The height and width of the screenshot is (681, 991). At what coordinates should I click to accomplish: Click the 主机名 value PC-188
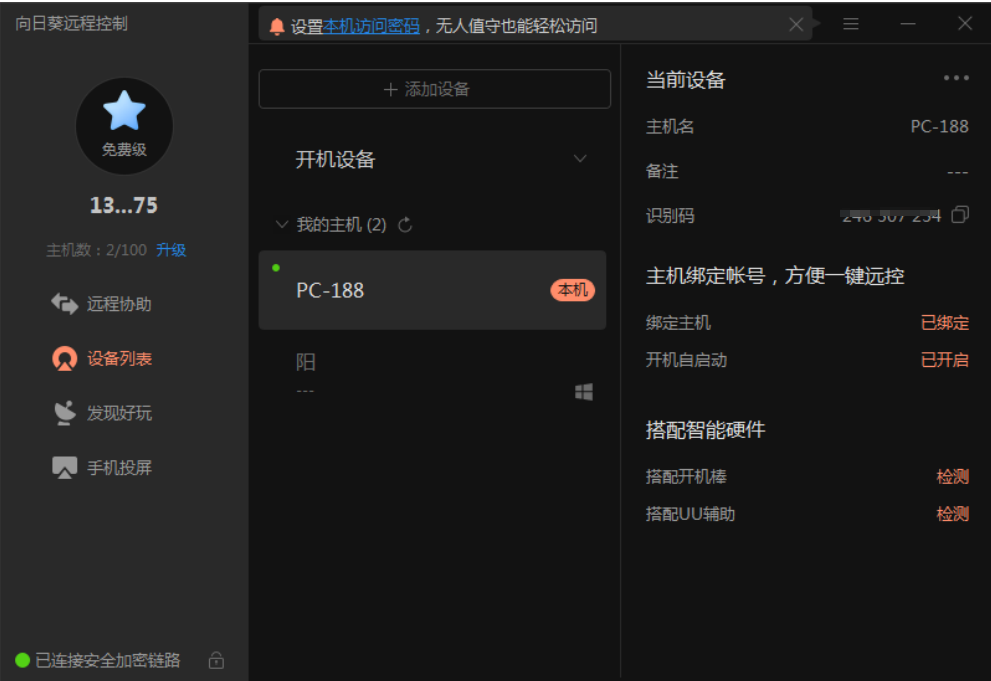tap(939, 126)
